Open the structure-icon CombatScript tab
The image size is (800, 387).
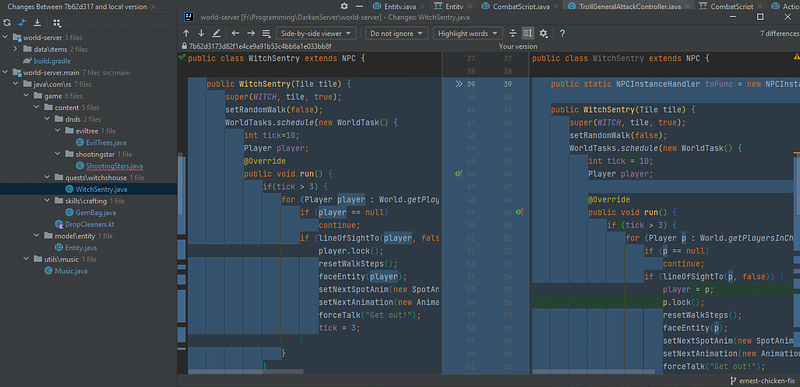pos(731,7)
